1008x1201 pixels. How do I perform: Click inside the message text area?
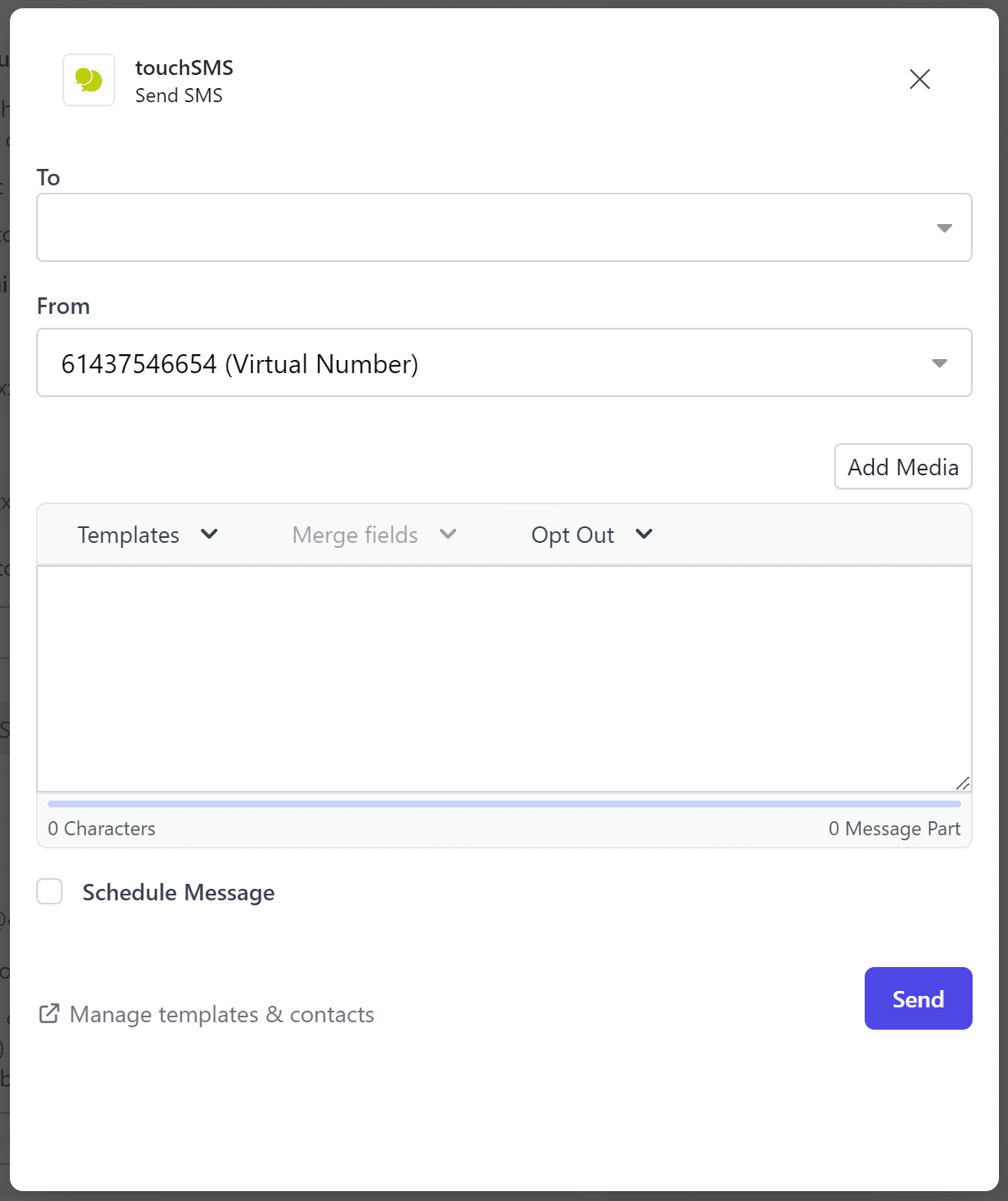pos(502,677)
